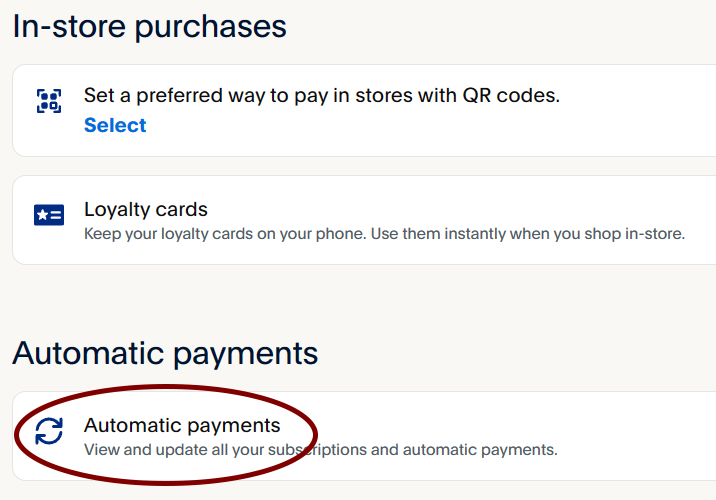Open Automatic payments item below the heading
The image size is (716, 500).
click(182, 426)
